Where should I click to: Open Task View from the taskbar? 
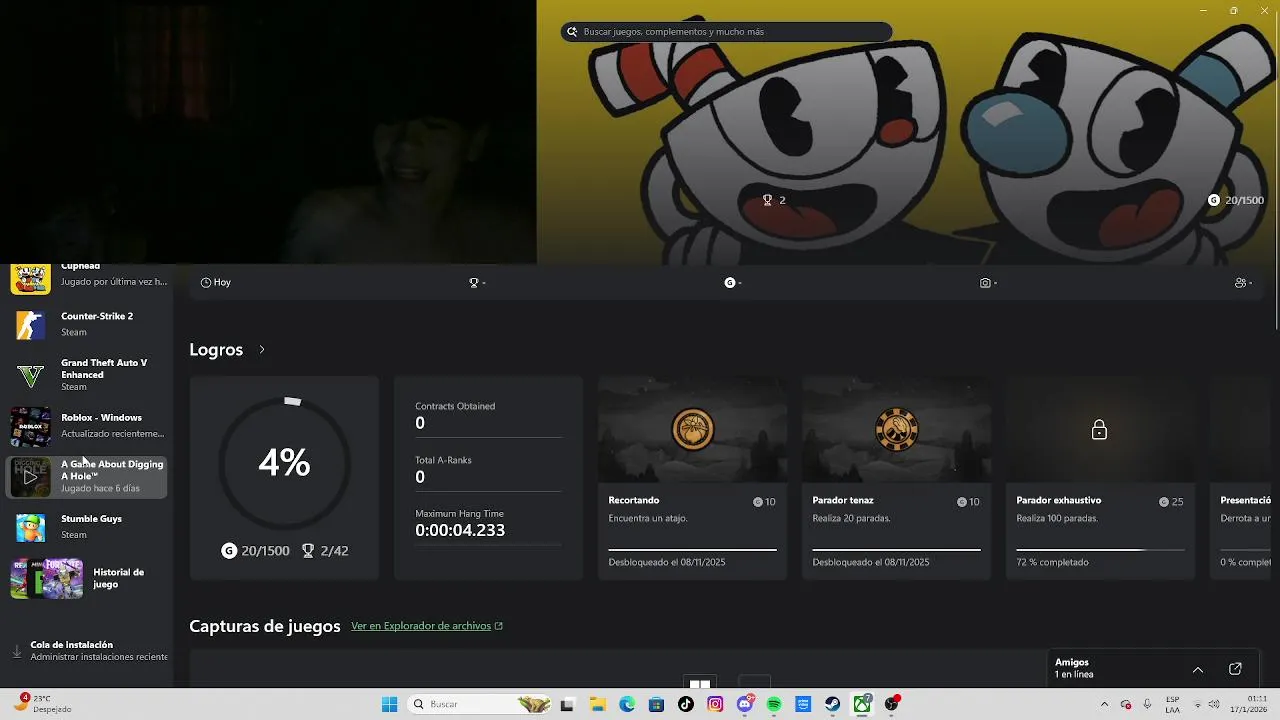pos(567,704)
